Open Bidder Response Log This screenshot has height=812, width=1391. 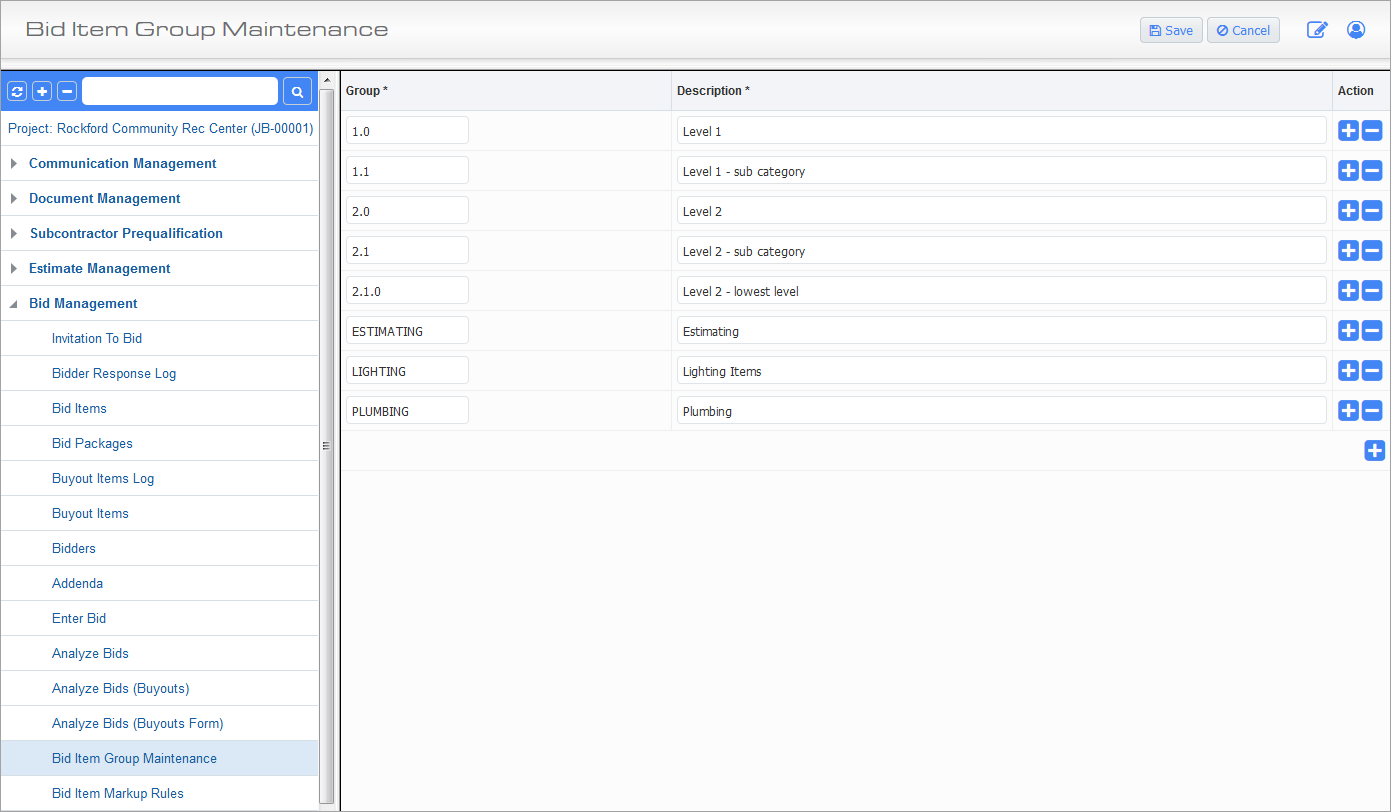(x=114, y=373)
